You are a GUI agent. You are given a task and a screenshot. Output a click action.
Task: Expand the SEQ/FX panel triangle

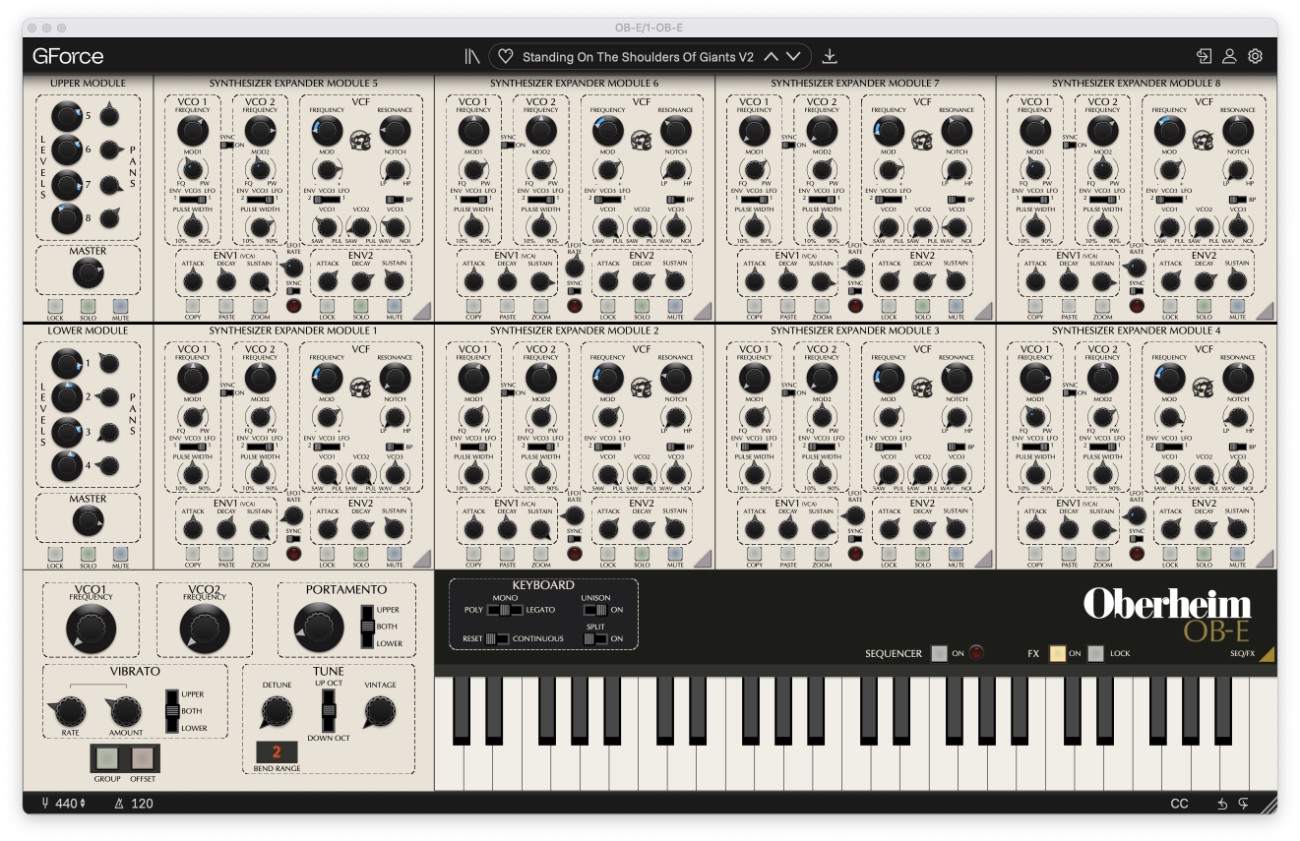pyautogui.click(x=1266, y=655)
